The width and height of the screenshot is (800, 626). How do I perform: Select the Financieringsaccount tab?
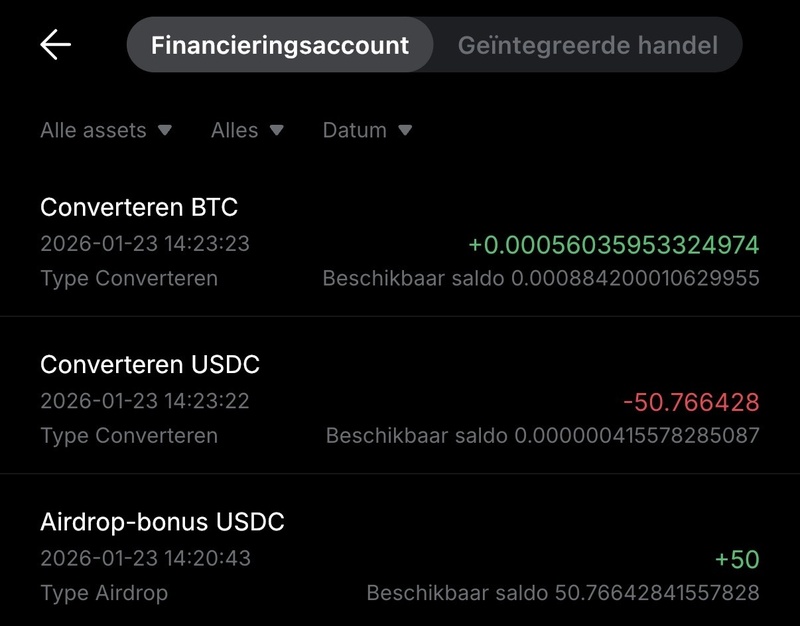coord(282,44)
